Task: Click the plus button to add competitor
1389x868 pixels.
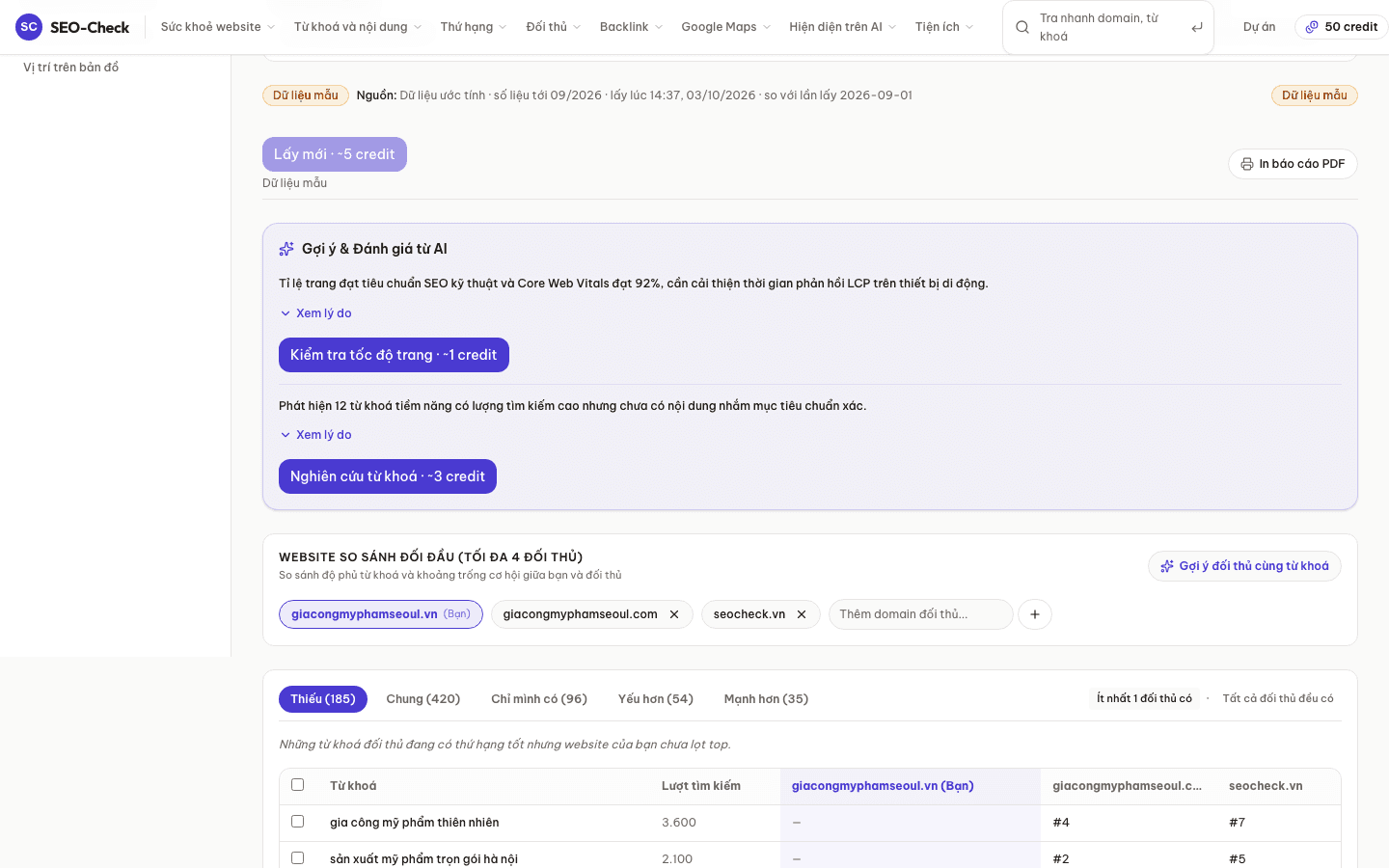Action: point(1035,614)
